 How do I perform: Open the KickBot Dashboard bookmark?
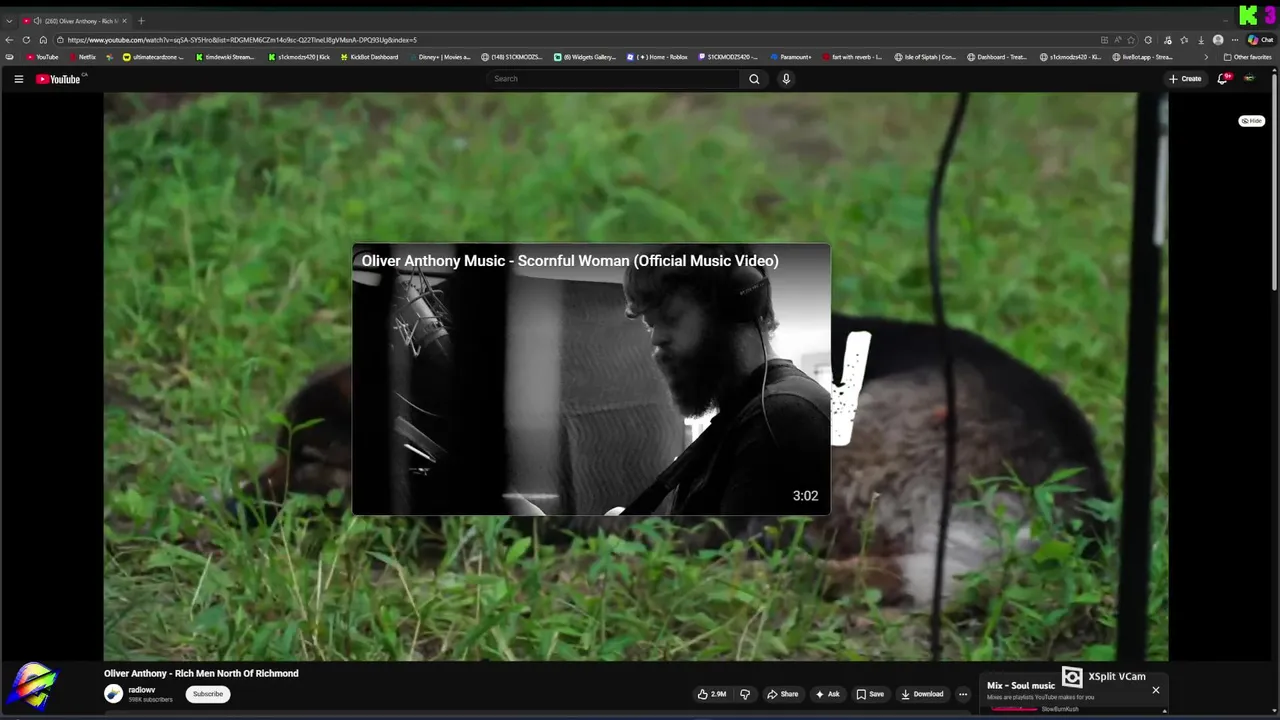369,57
